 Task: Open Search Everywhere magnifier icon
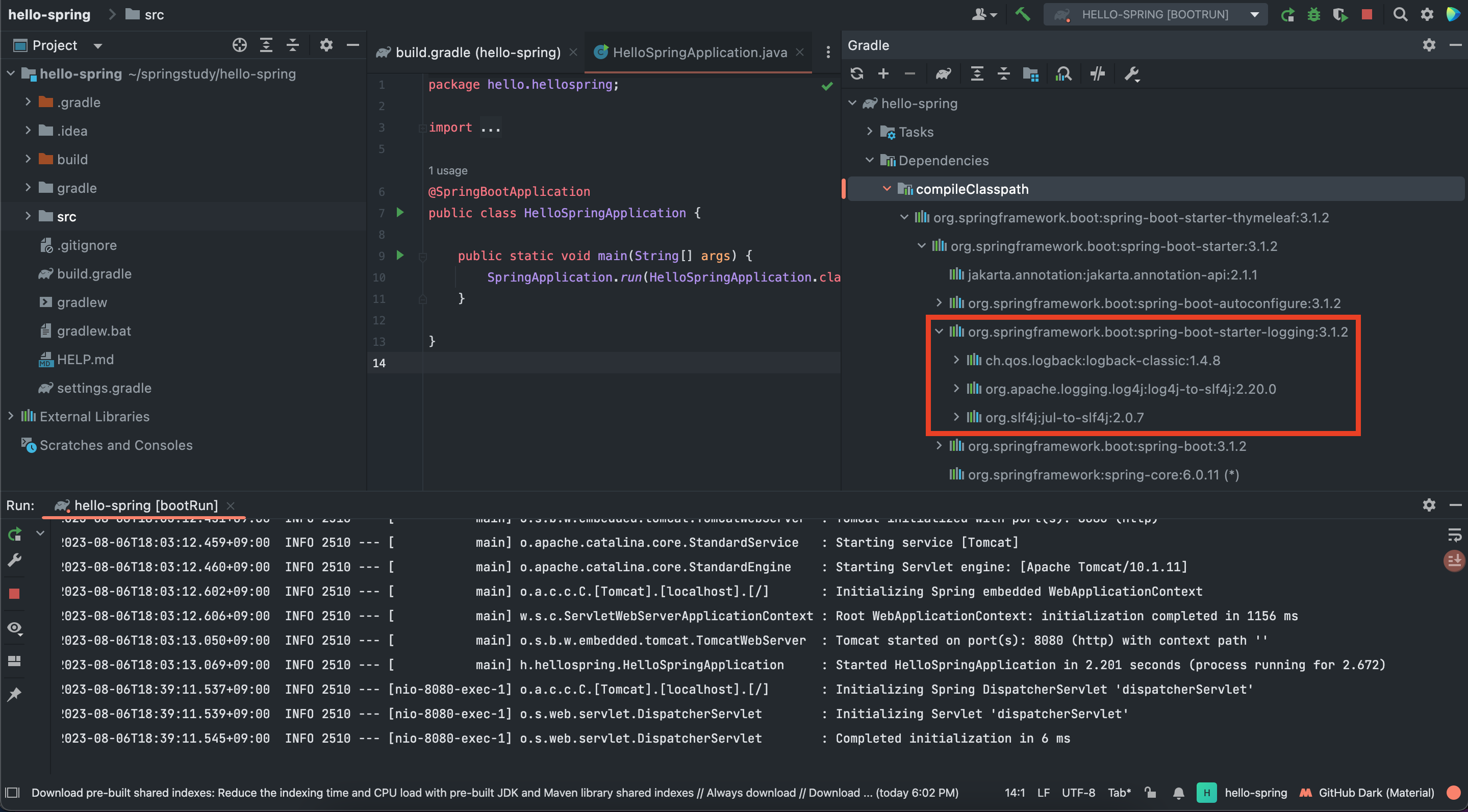pos(1400,14)
